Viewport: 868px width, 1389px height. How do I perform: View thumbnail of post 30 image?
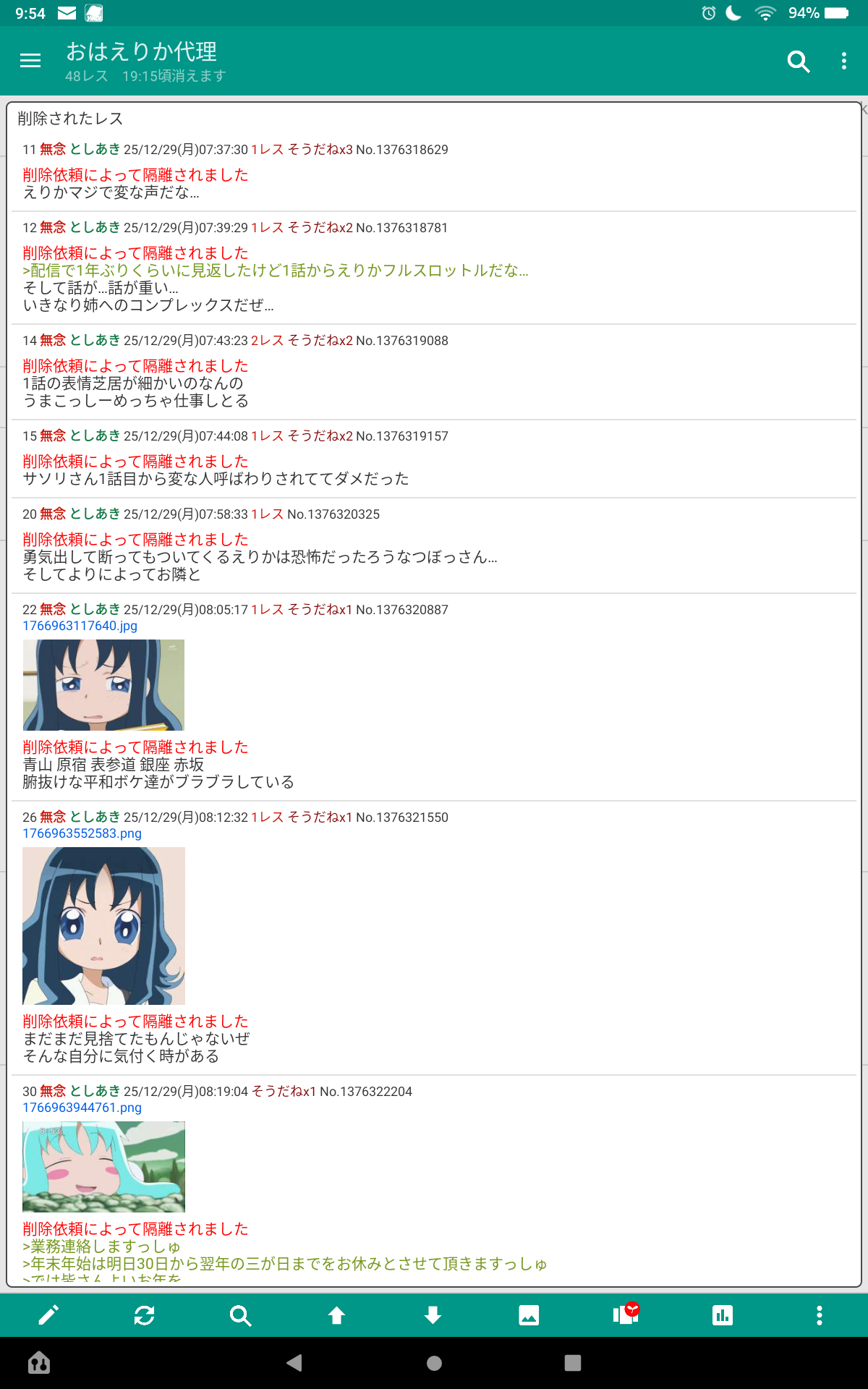tap(103, 1167)
